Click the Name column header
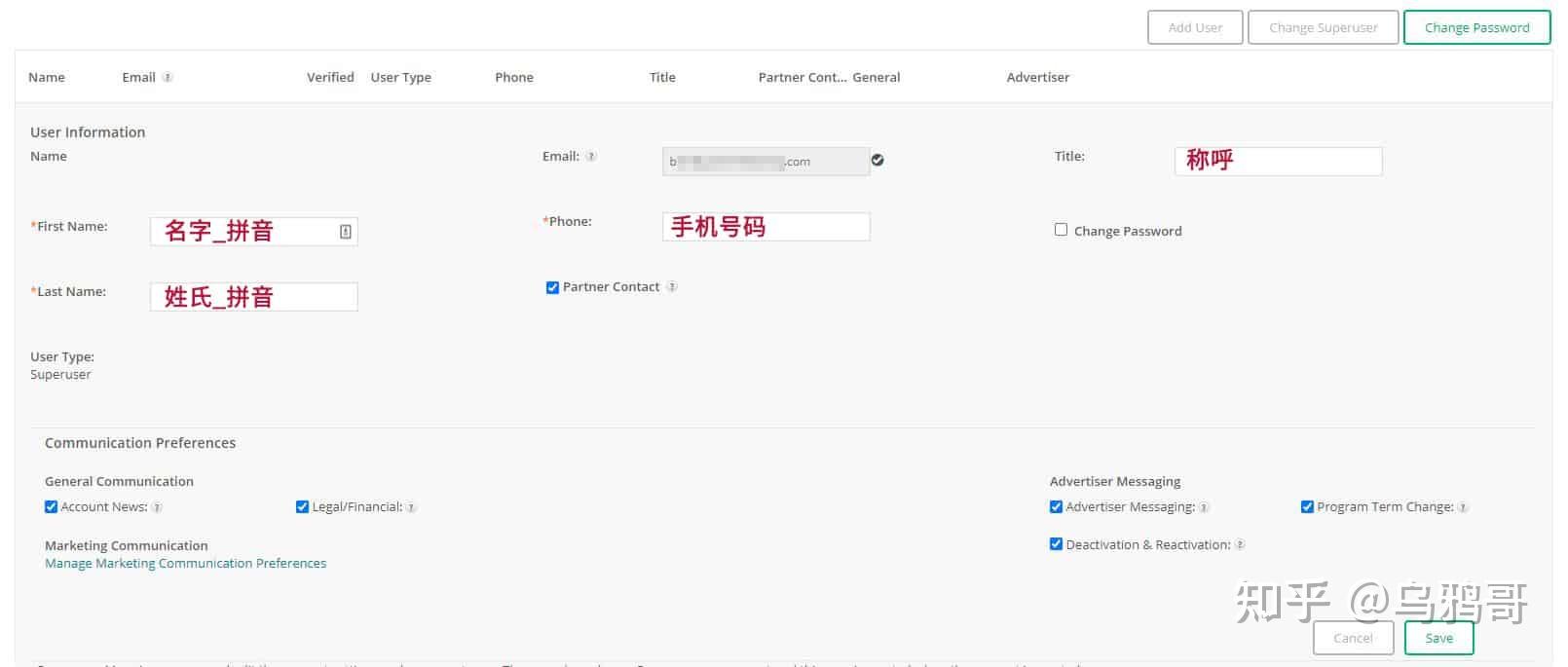This screenshot has height=667, width=1568. pos(47,77)
